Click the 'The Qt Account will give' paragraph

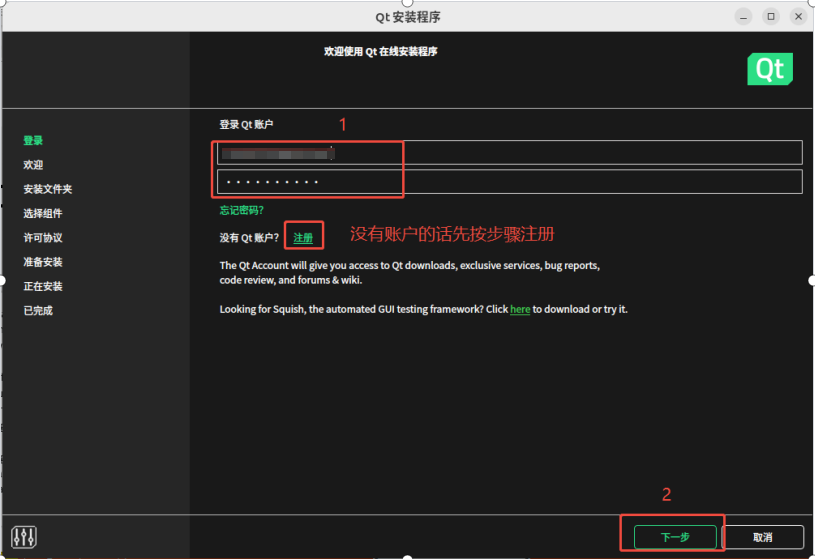(410, 272)
